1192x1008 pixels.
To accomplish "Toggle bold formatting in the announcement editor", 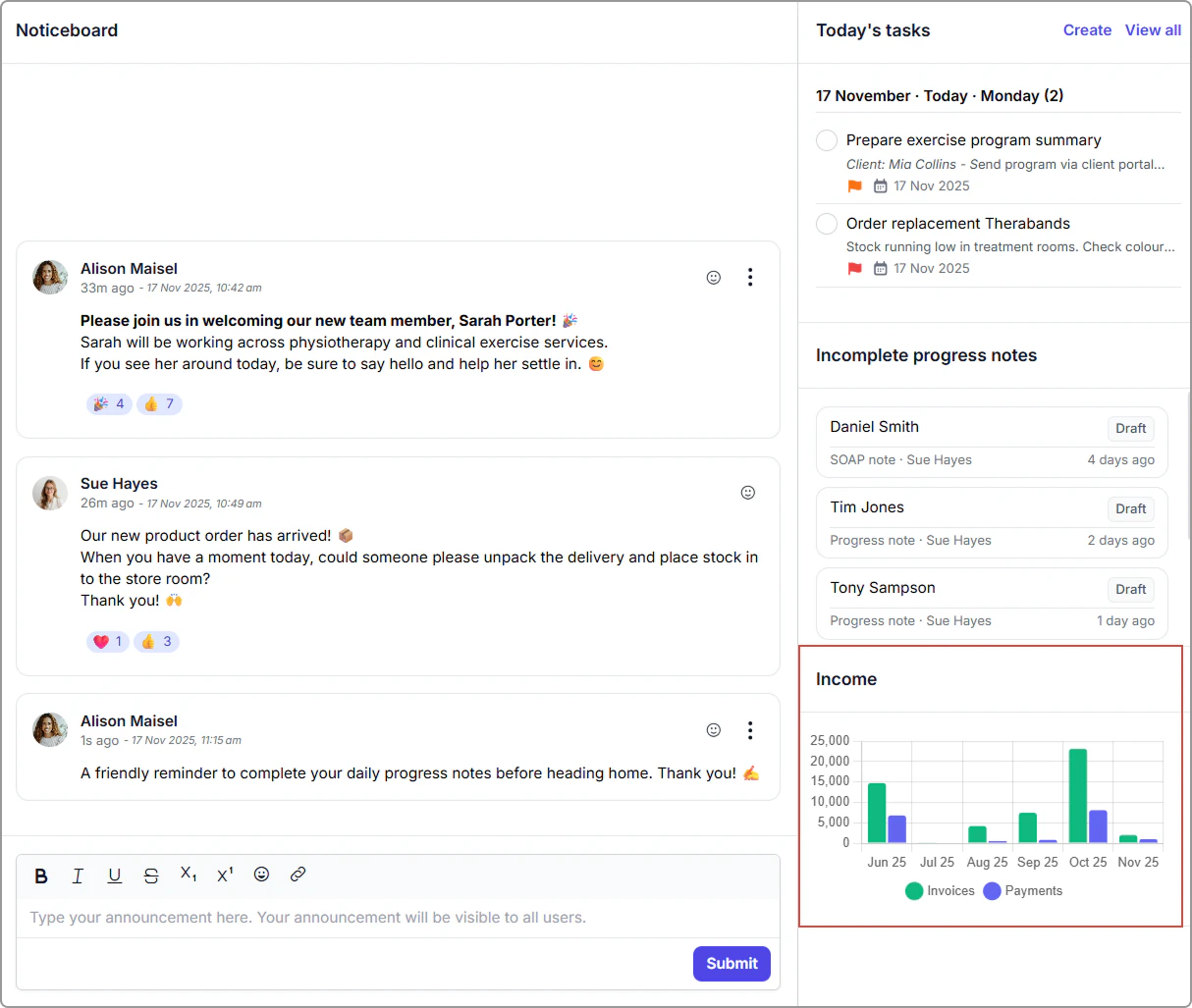I will point(41,875).
